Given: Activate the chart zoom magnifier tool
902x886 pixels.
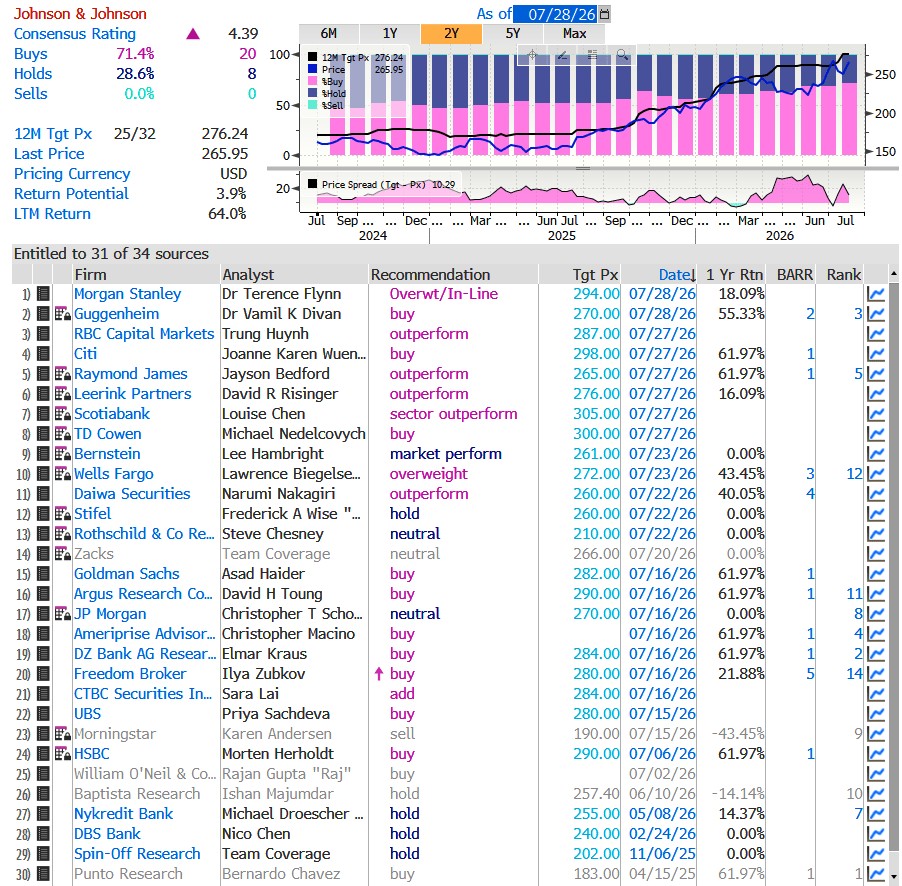Looking at the screenshot, I should (x=622, y=55).
